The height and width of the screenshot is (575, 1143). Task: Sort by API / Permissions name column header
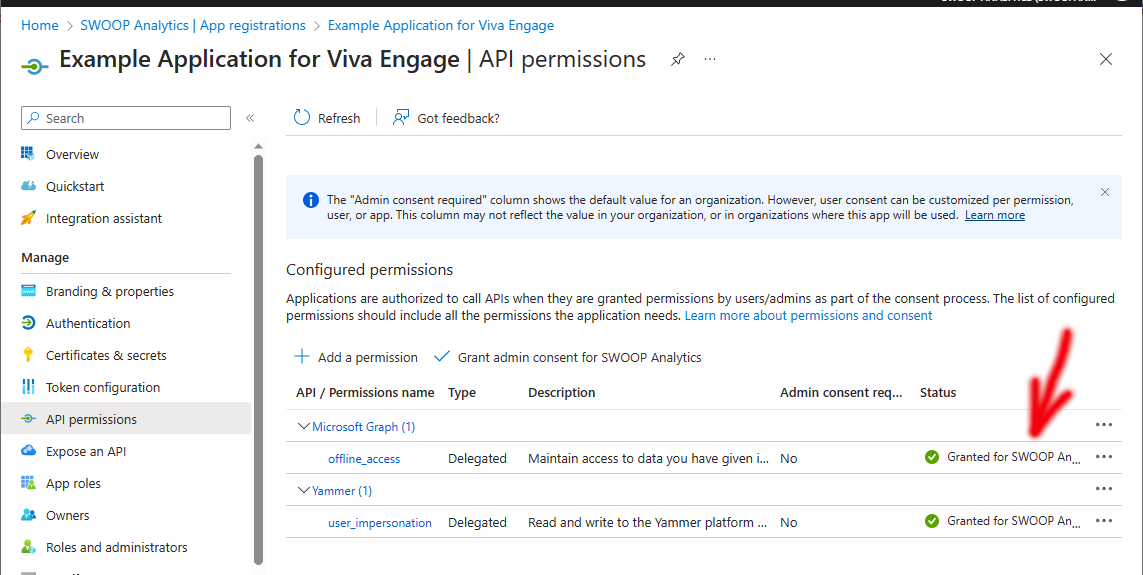(x=365, y=393)
